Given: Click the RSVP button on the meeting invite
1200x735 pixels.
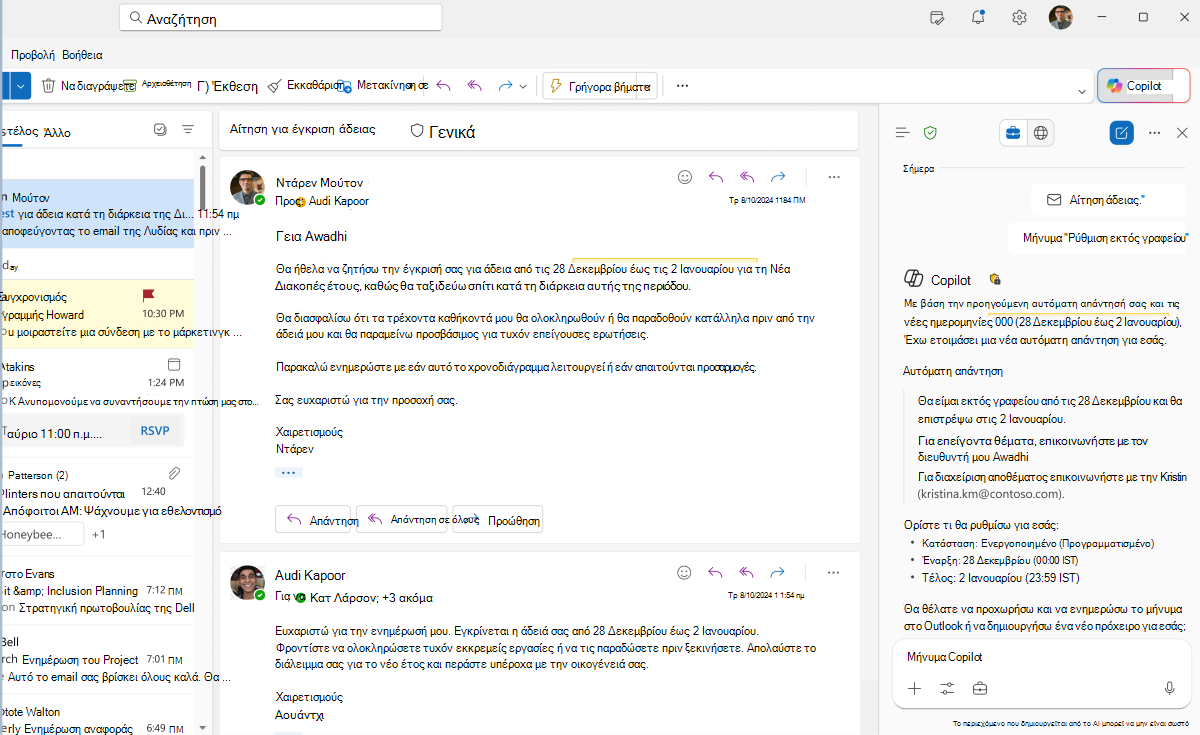Looking at the screenshot, I should point(155,431).
